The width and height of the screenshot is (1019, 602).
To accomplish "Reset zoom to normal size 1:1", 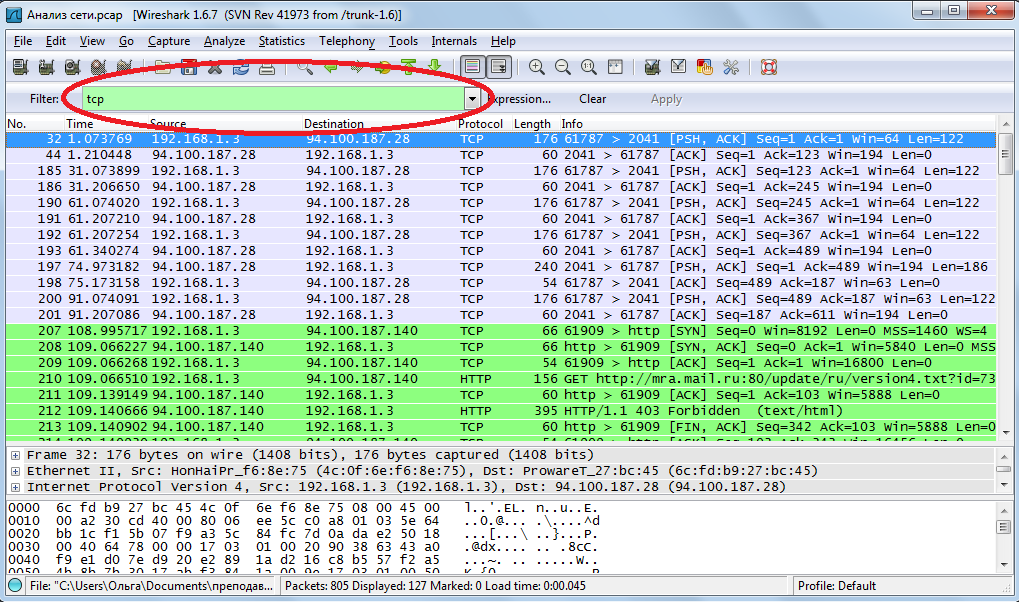I will click(x=589, y=67).
